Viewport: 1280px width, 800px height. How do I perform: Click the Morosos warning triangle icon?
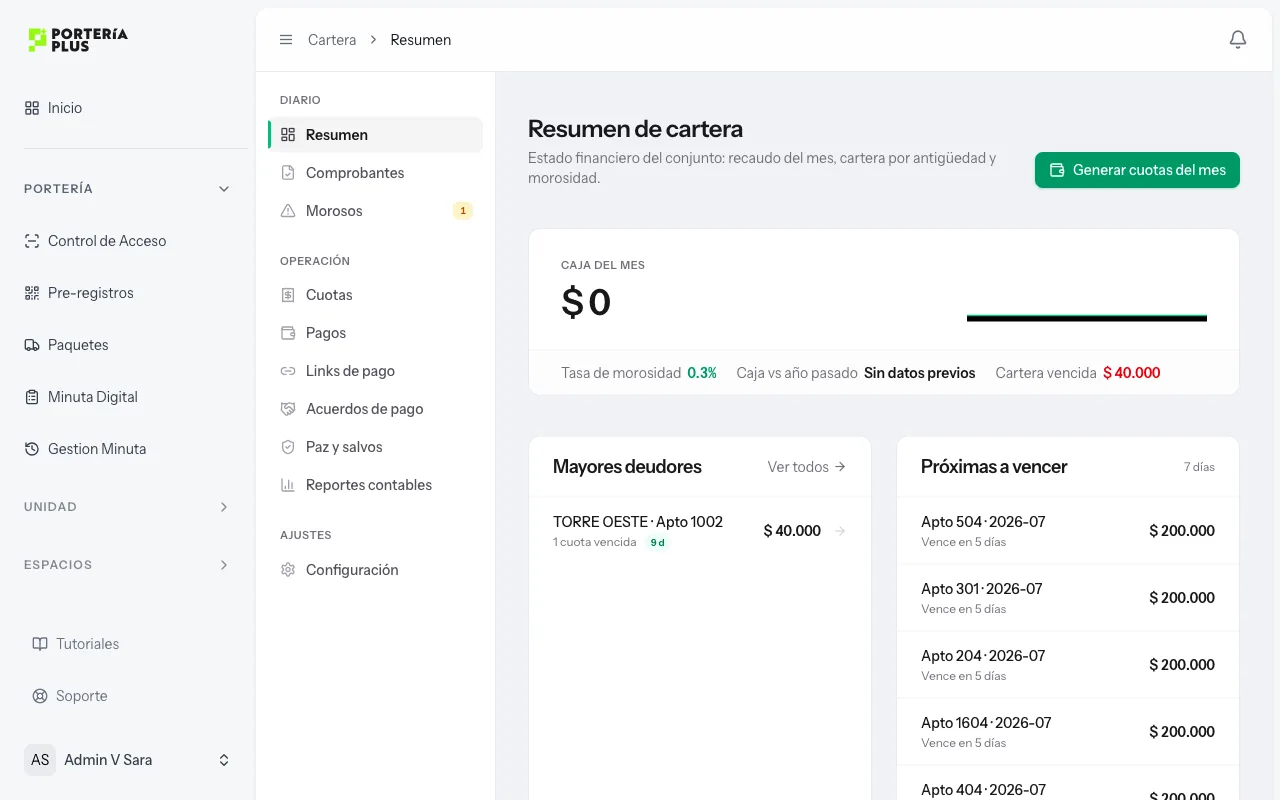coord(288,211)
